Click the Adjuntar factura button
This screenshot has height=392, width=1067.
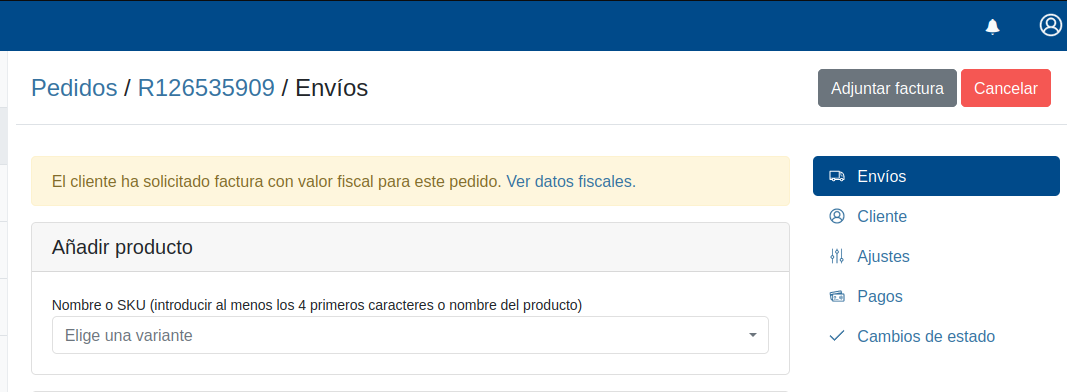point(887,88)
